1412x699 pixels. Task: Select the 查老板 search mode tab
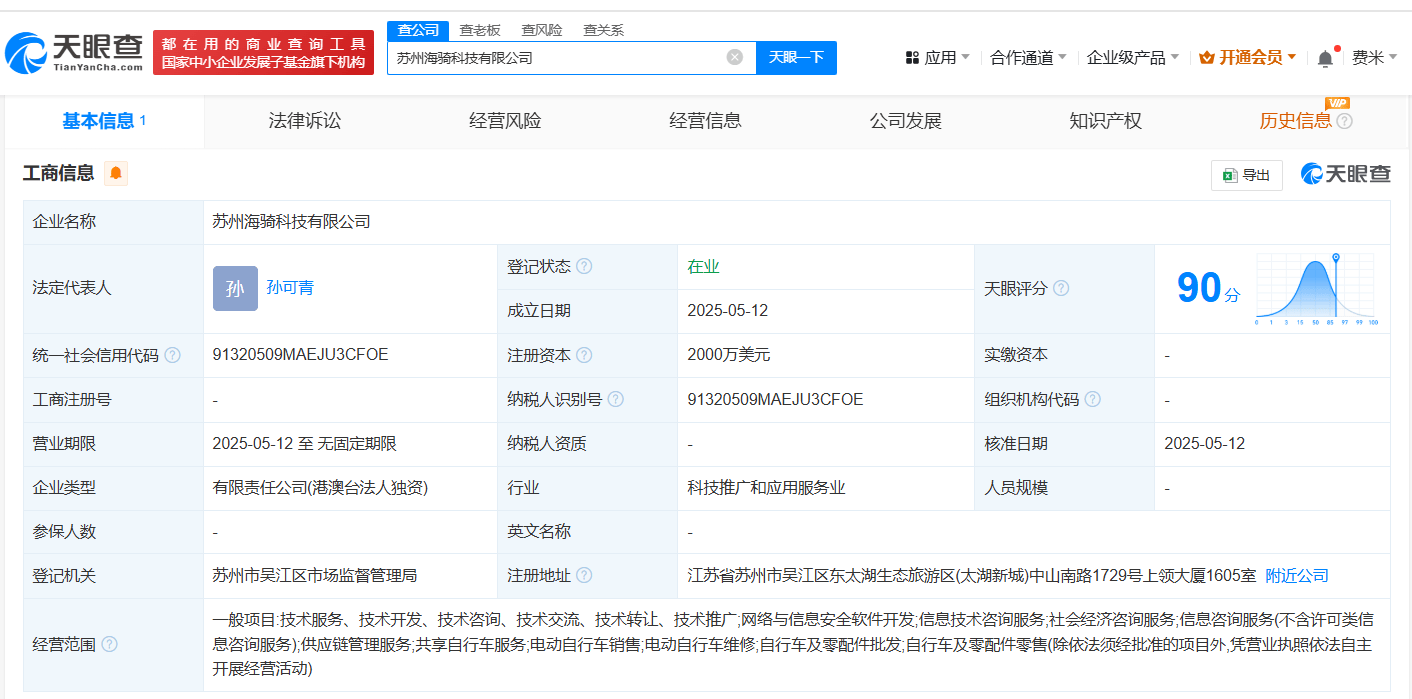pyautogui.click(x=480, y=30)
